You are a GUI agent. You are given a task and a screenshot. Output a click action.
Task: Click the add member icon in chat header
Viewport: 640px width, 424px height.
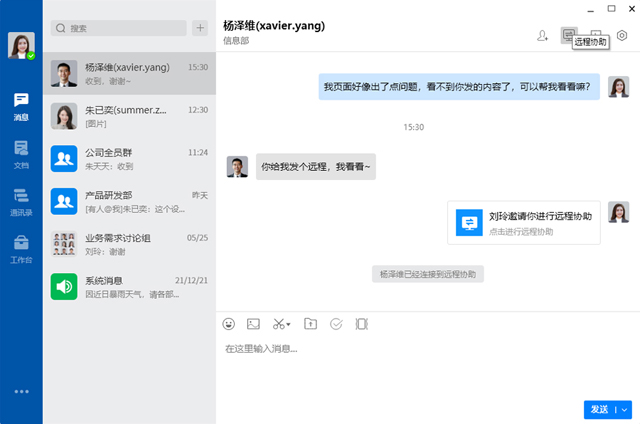543,35
